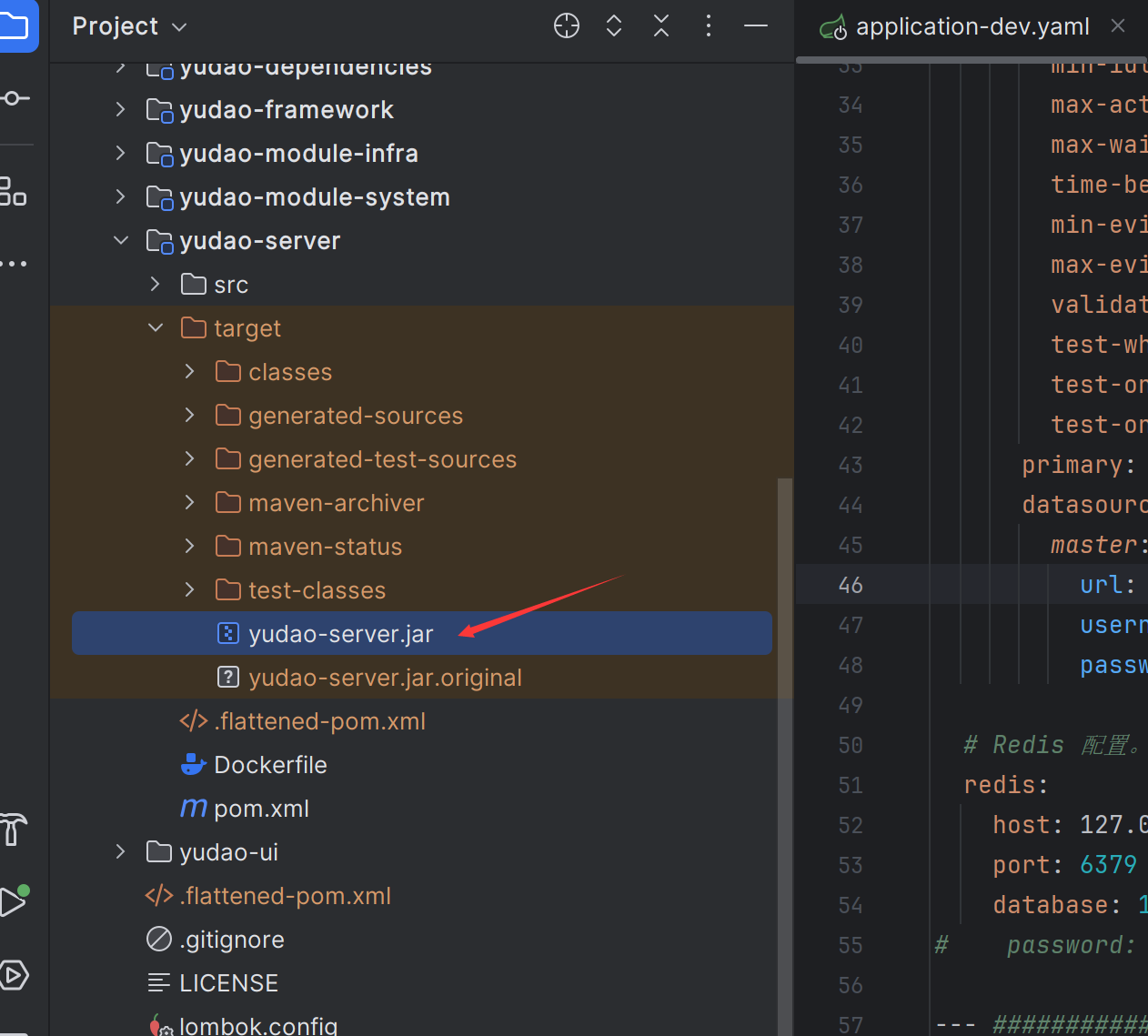1148x1036 pixels.
Task: Click the Maven icon beside pom.xml
Action: 194,808
